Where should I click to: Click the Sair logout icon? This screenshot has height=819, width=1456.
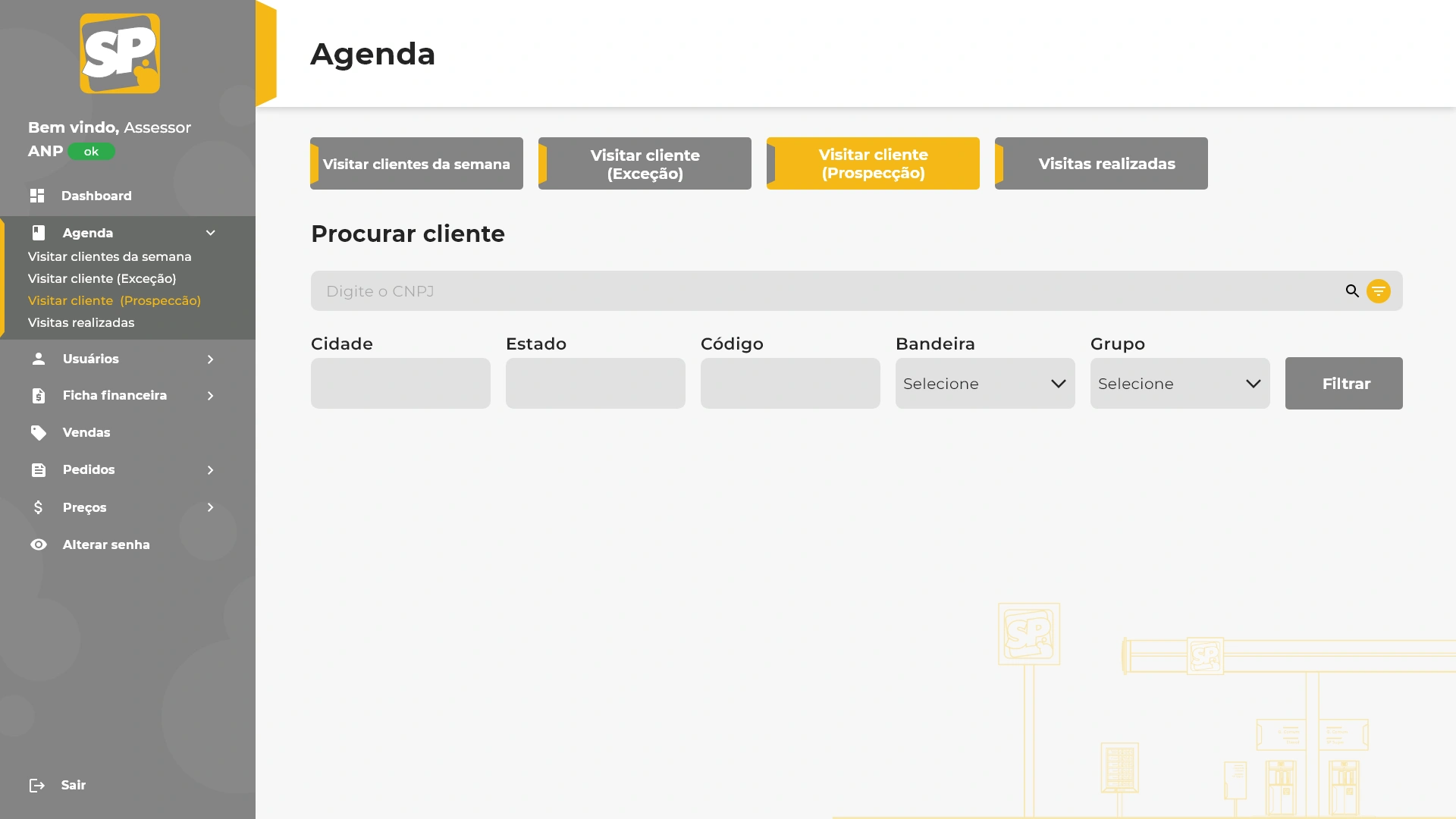[37, 785]
